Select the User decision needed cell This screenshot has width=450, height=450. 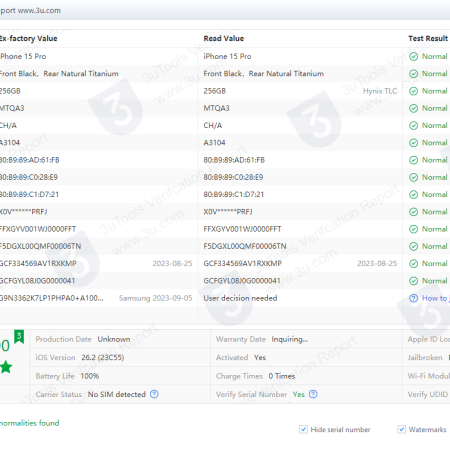tap(240, 298)
